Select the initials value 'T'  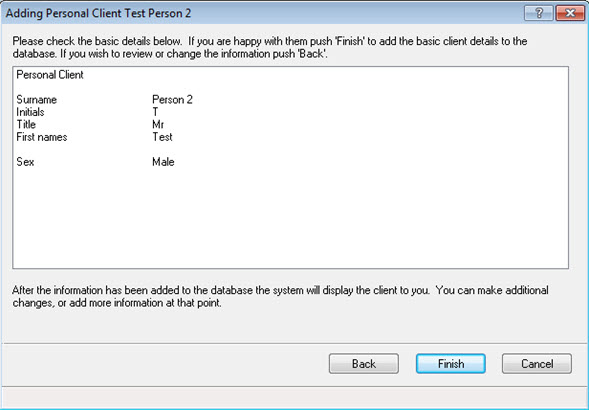[155, 112]
